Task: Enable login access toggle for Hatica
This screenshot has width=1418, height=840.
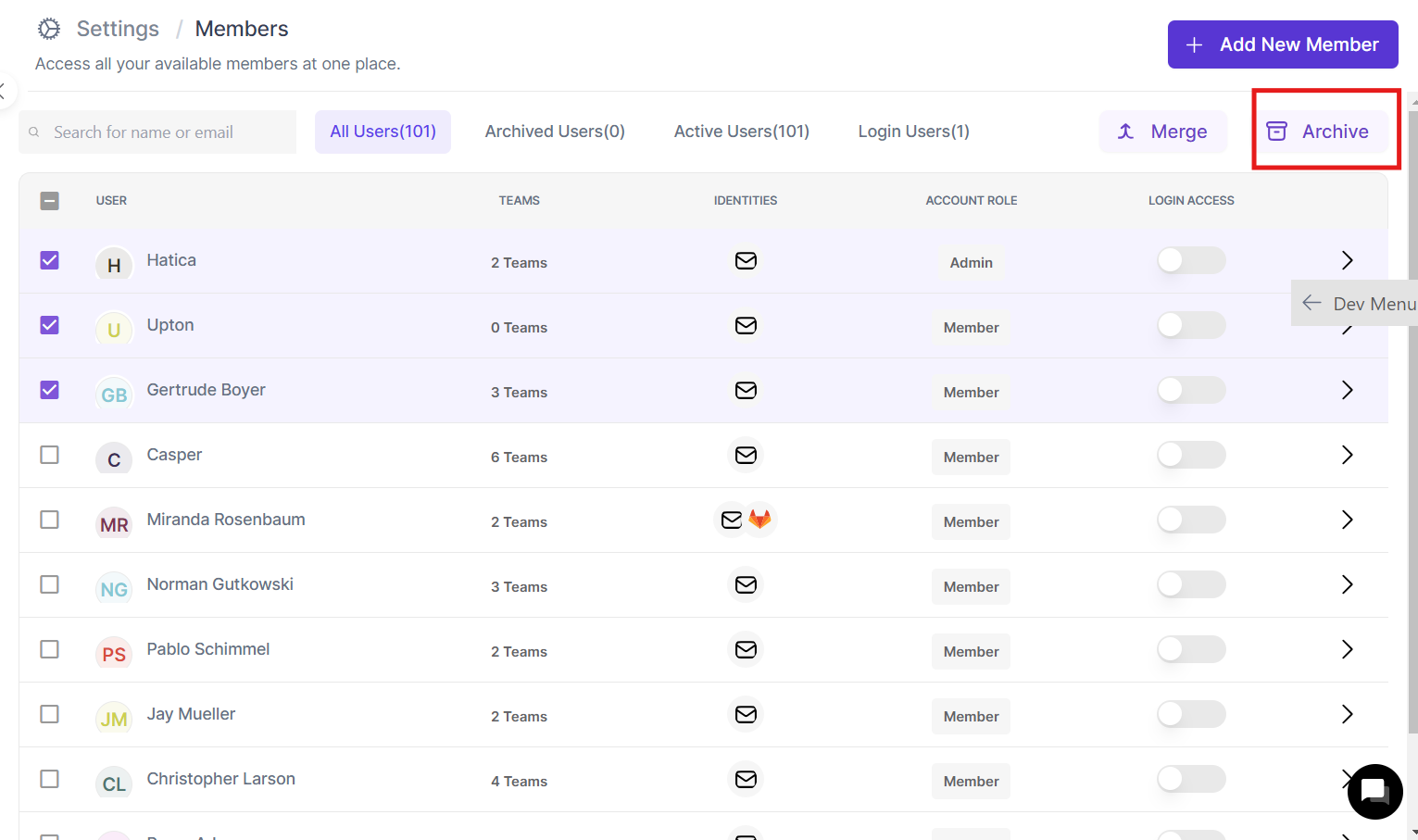Action: (1190, 261)
